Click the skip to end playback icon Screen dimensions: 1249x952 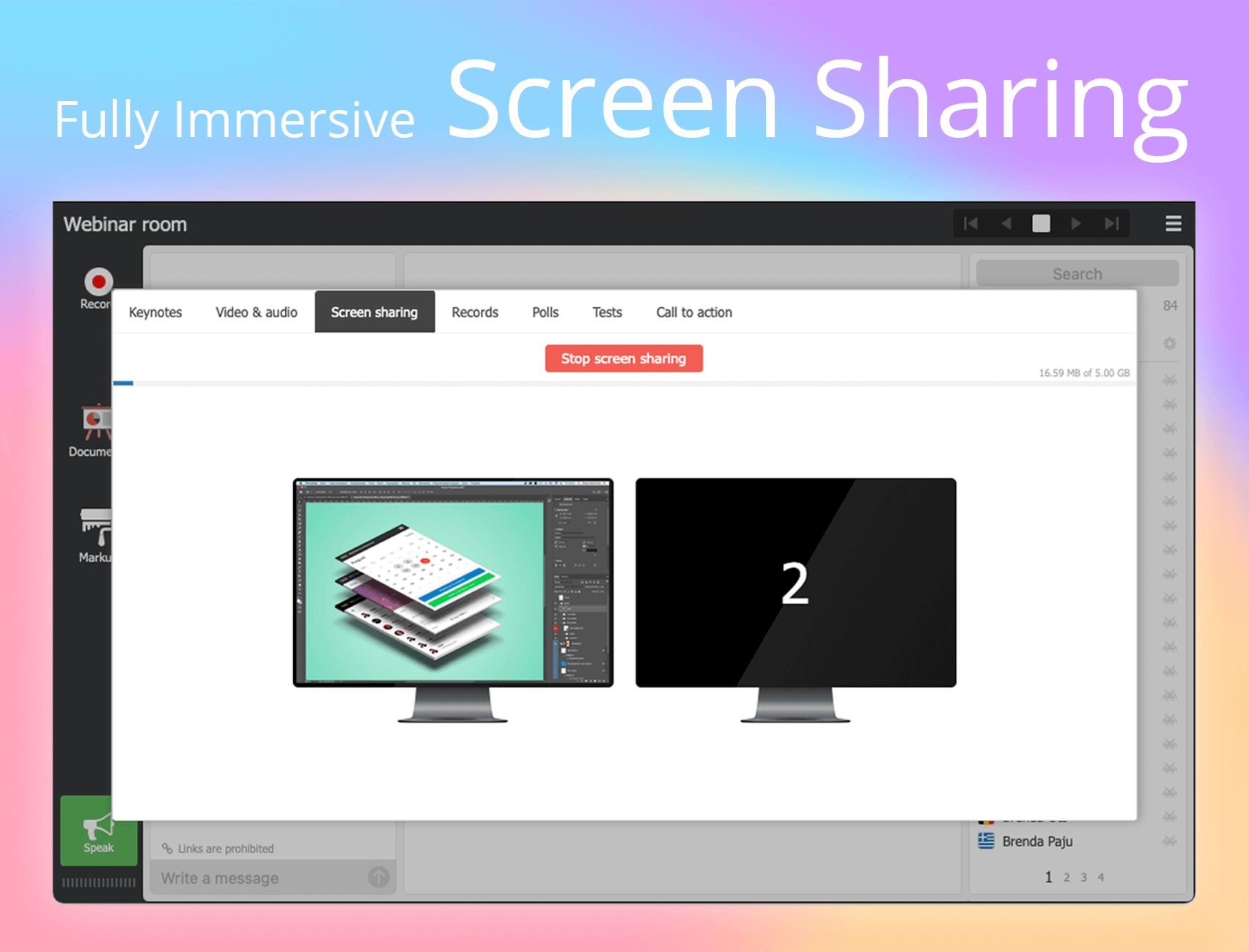click(x=1111, y=223)
